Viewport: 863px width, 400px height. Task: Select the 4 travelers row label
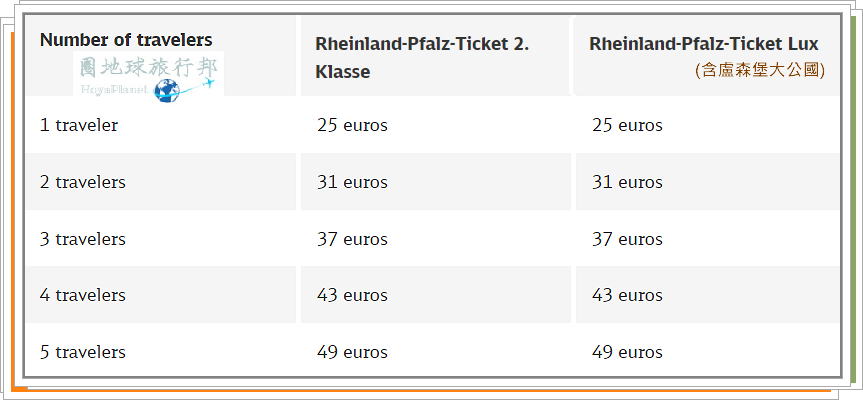[83, 295]
